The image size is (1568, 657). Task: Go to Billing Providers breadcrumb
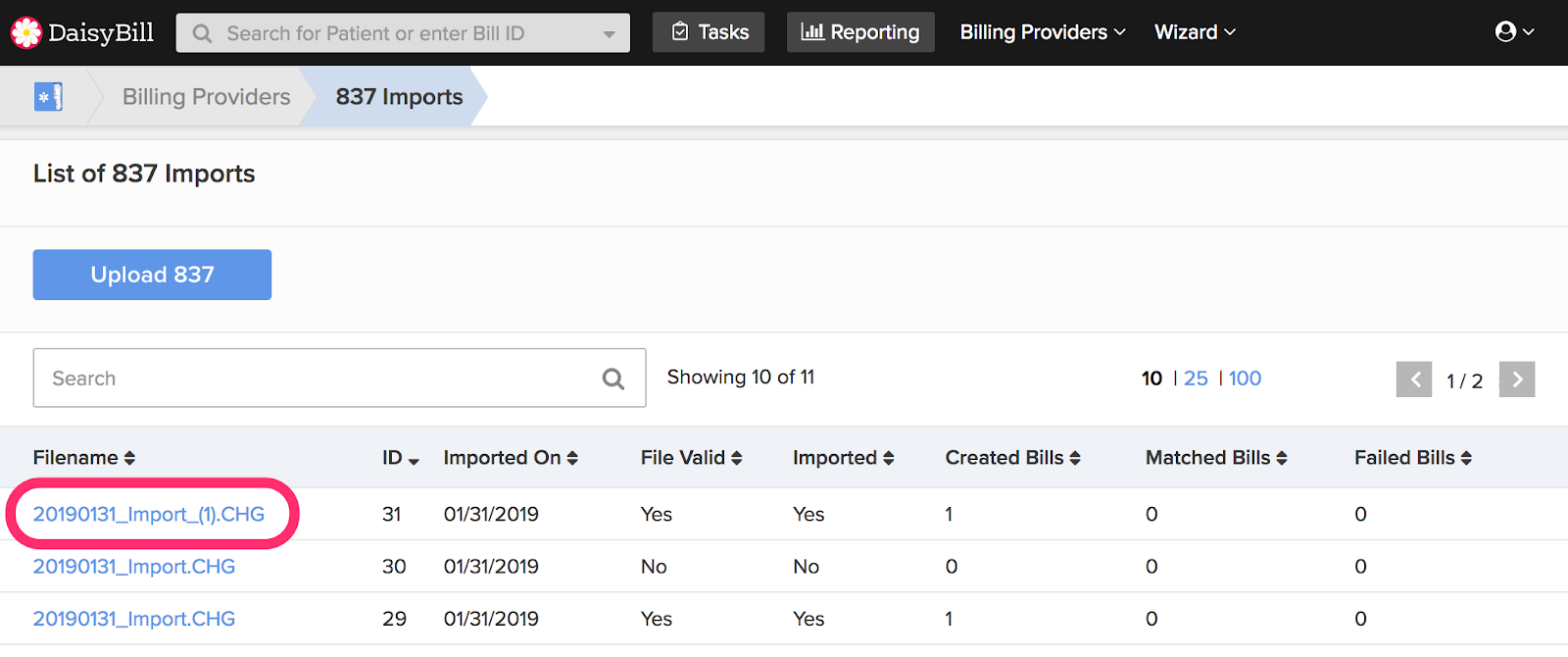coord(206,97)
